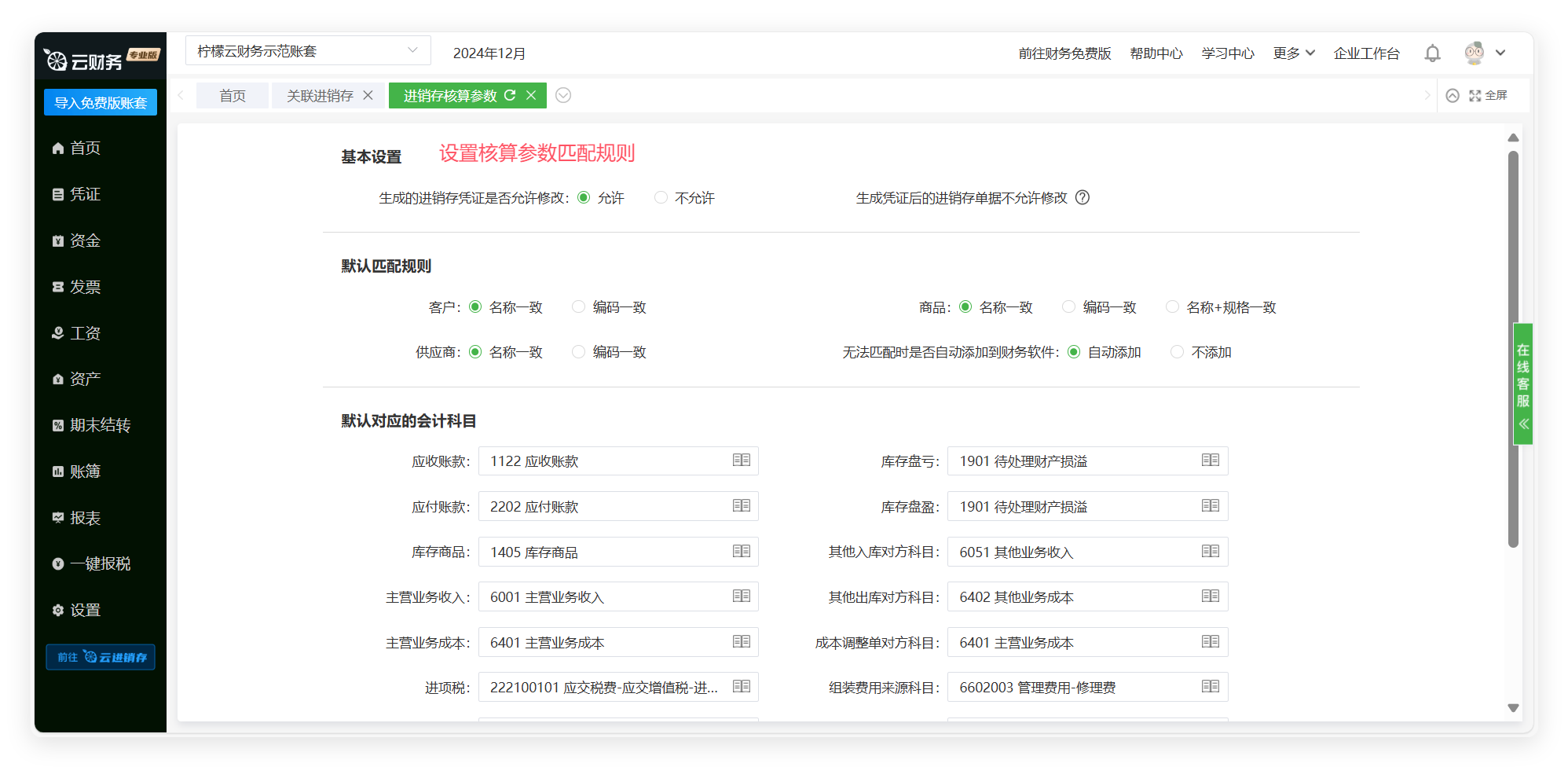
Task: Click account picker icon for 组装费用来源科目
Action: (1210, 687)
